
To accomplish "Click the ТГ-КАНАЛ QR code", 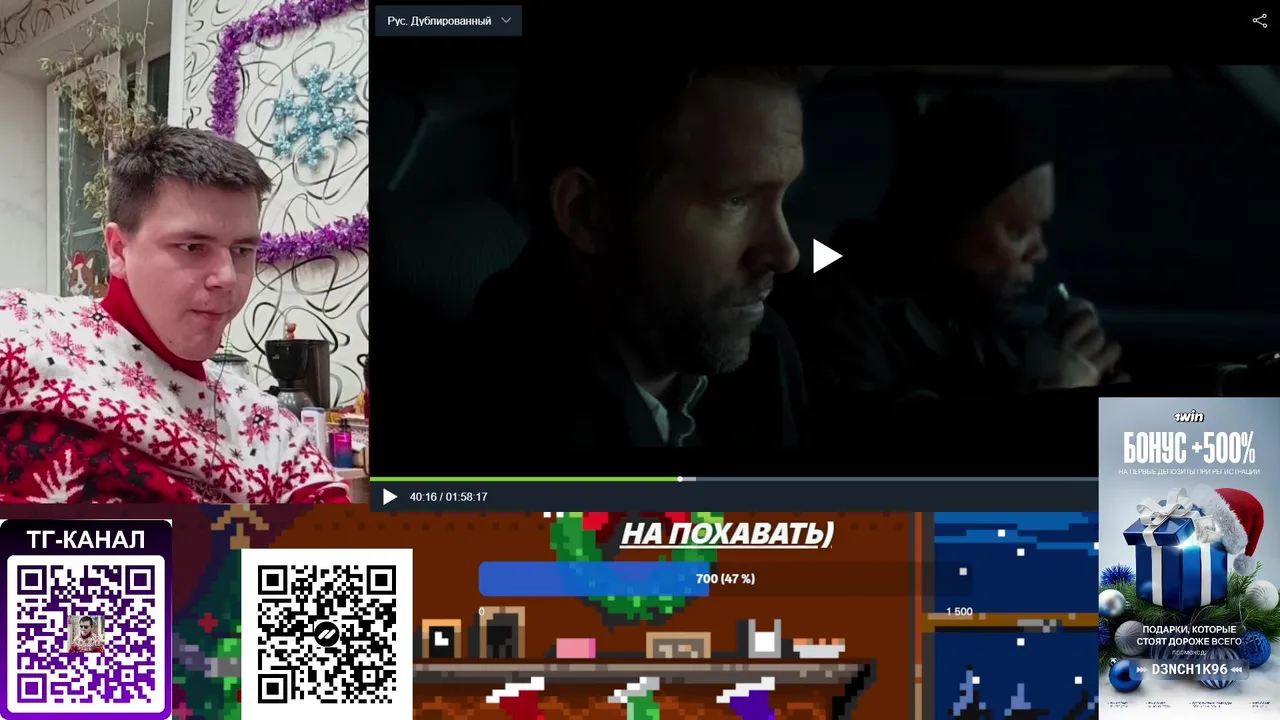I will coord(86,632).
